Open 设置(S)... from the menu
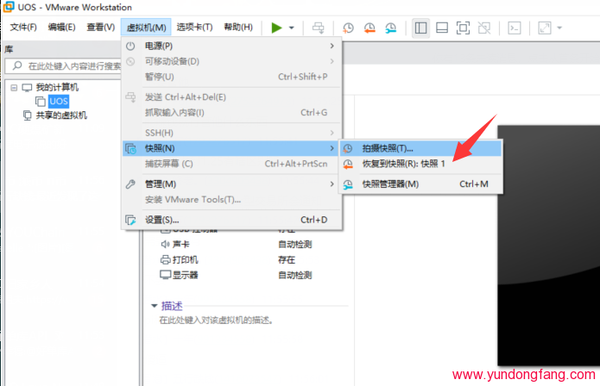 click(x=232, y=220)
